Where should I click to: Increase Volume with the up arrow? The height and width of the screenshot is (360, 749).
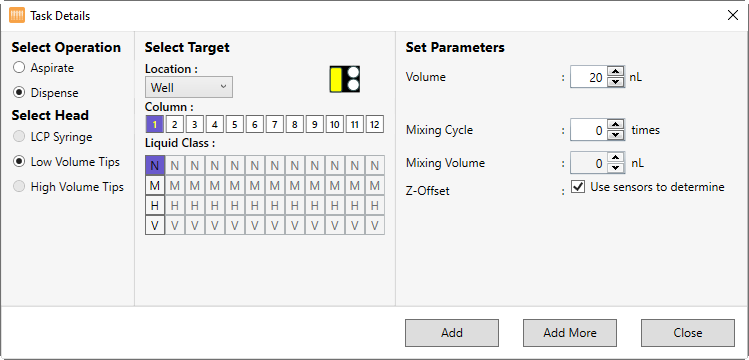point(616,72)
